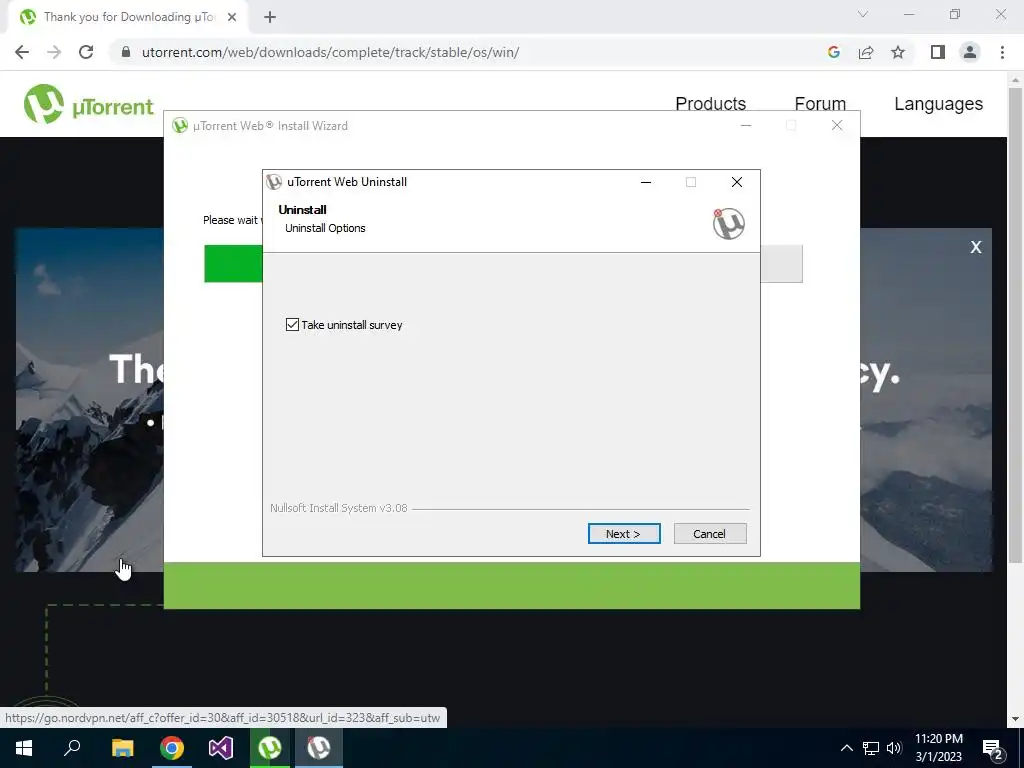View site information lock icon

tap(126, 52)
